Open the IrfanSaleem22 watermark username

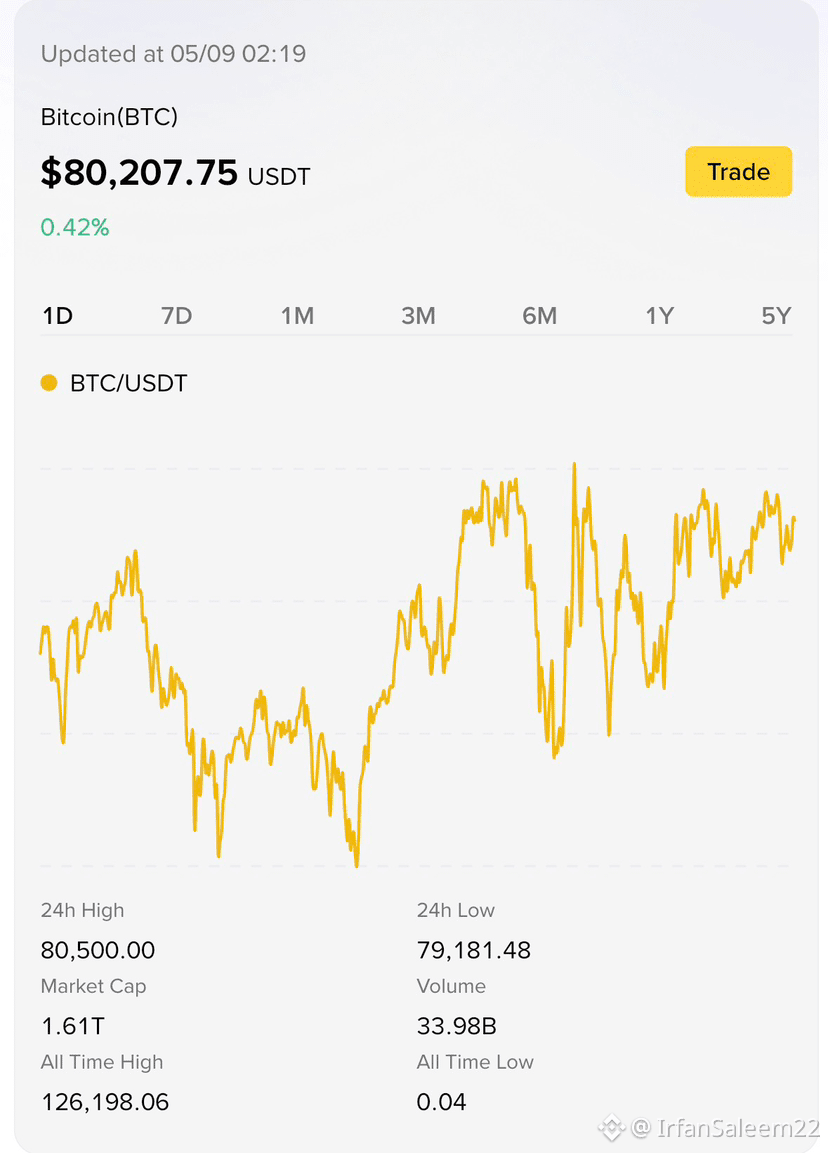pyautogui.click(x=738, y=1127)
